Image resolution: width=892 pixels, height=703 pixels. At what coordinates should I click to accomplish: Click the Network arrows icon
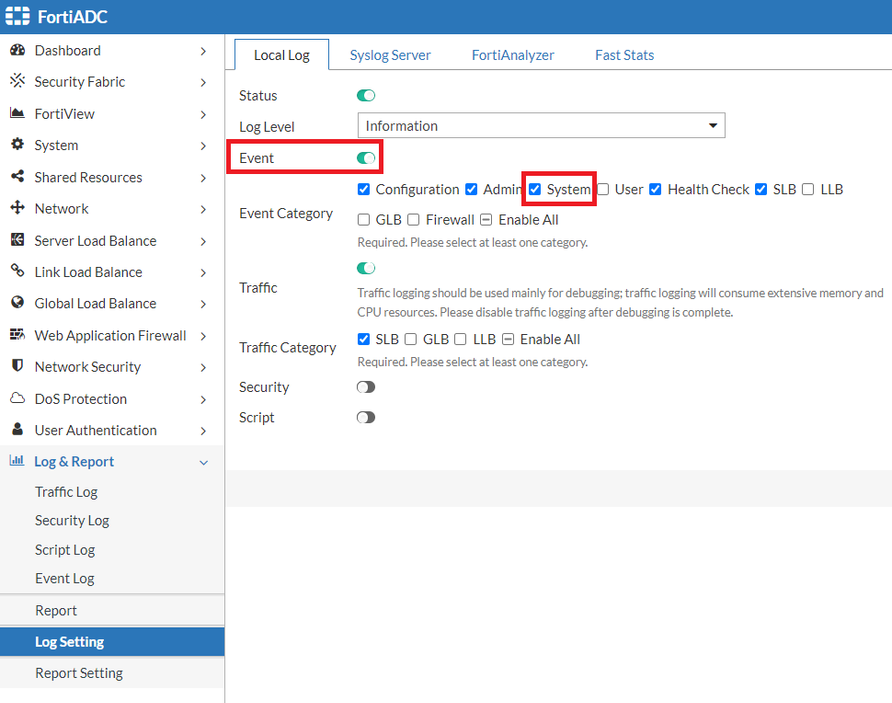point(18,208)
